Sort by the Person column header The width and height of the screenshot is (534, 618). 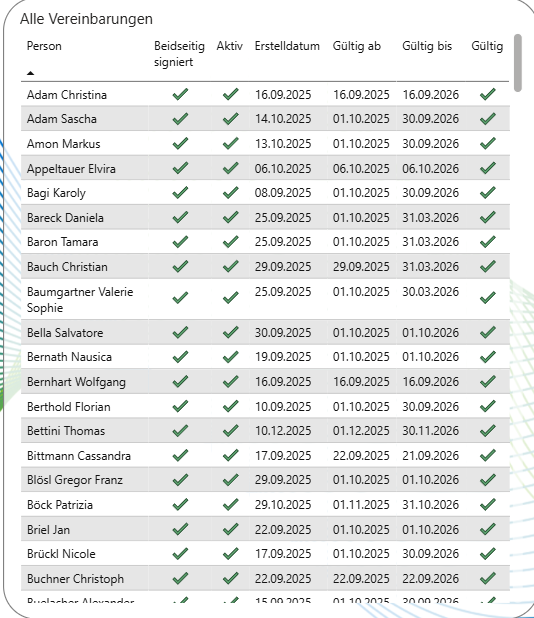(x=44, y=46)
